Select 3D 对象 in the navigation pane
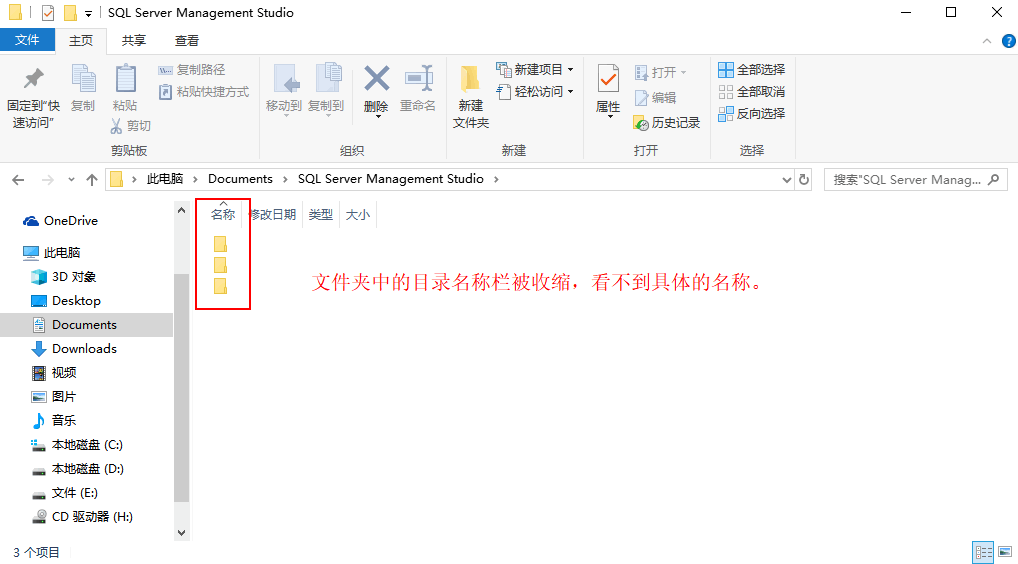This screenshot has height=564, width=1018. (64, 276)
